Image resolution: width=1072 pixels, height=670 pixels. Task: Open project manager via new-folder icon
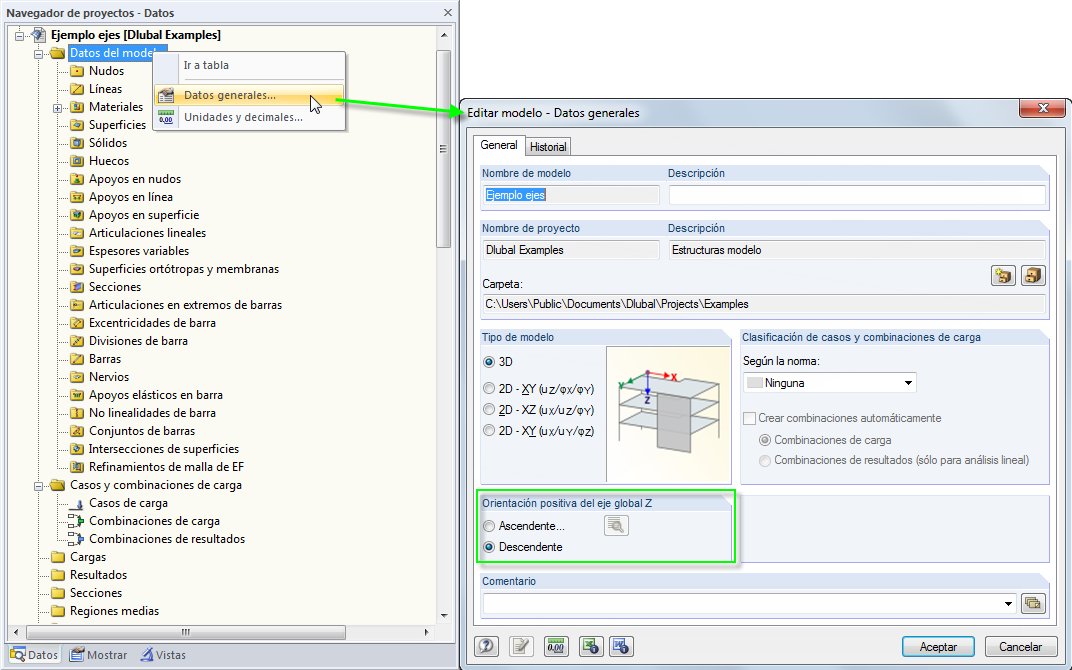click(1003, 276)
